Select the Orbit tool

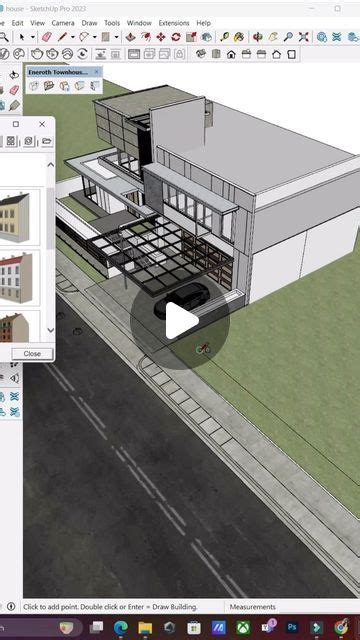click(x=258, y=37)
